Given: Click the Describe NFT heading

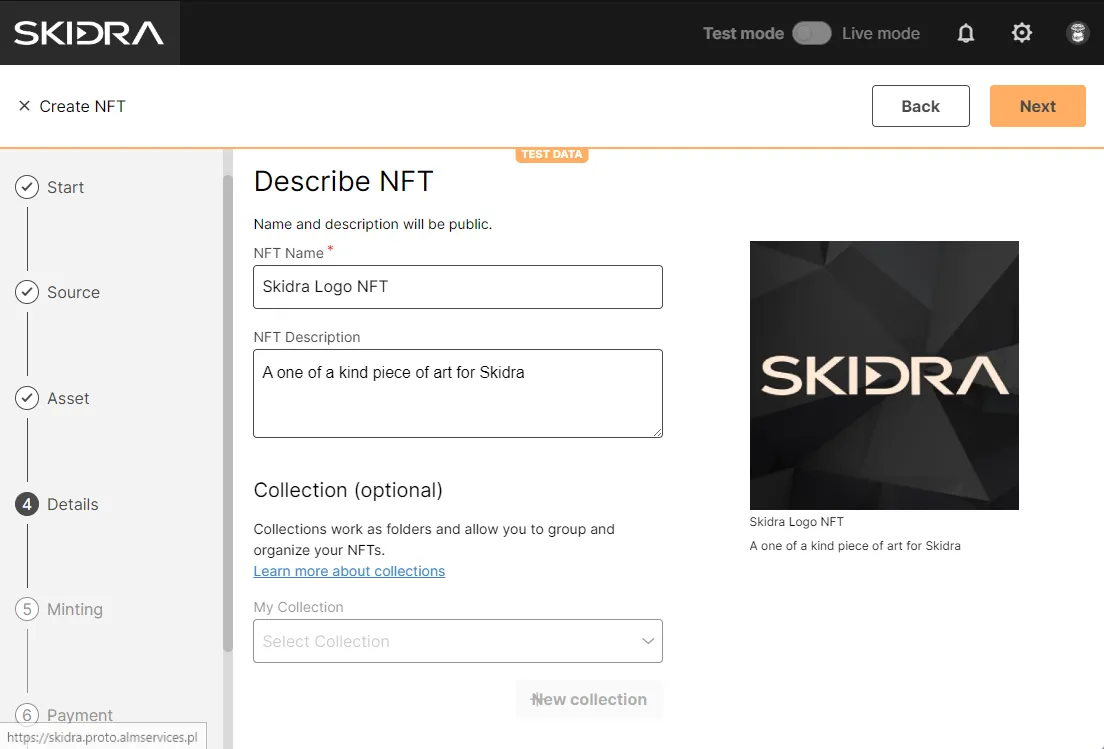Looking at the screenshot, I should [x=344, y=182].
